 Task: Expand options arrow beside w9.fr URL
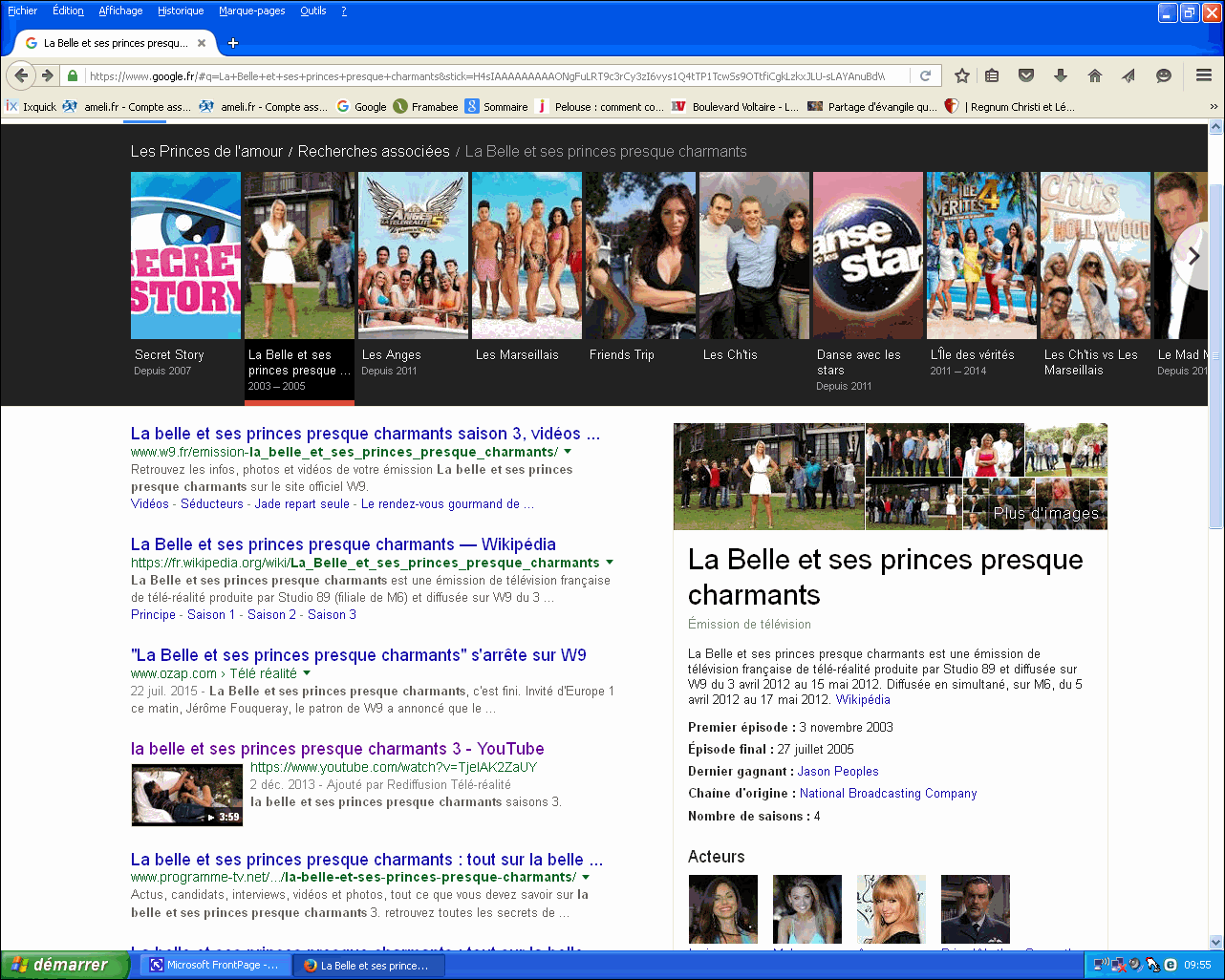coord(568,452)
